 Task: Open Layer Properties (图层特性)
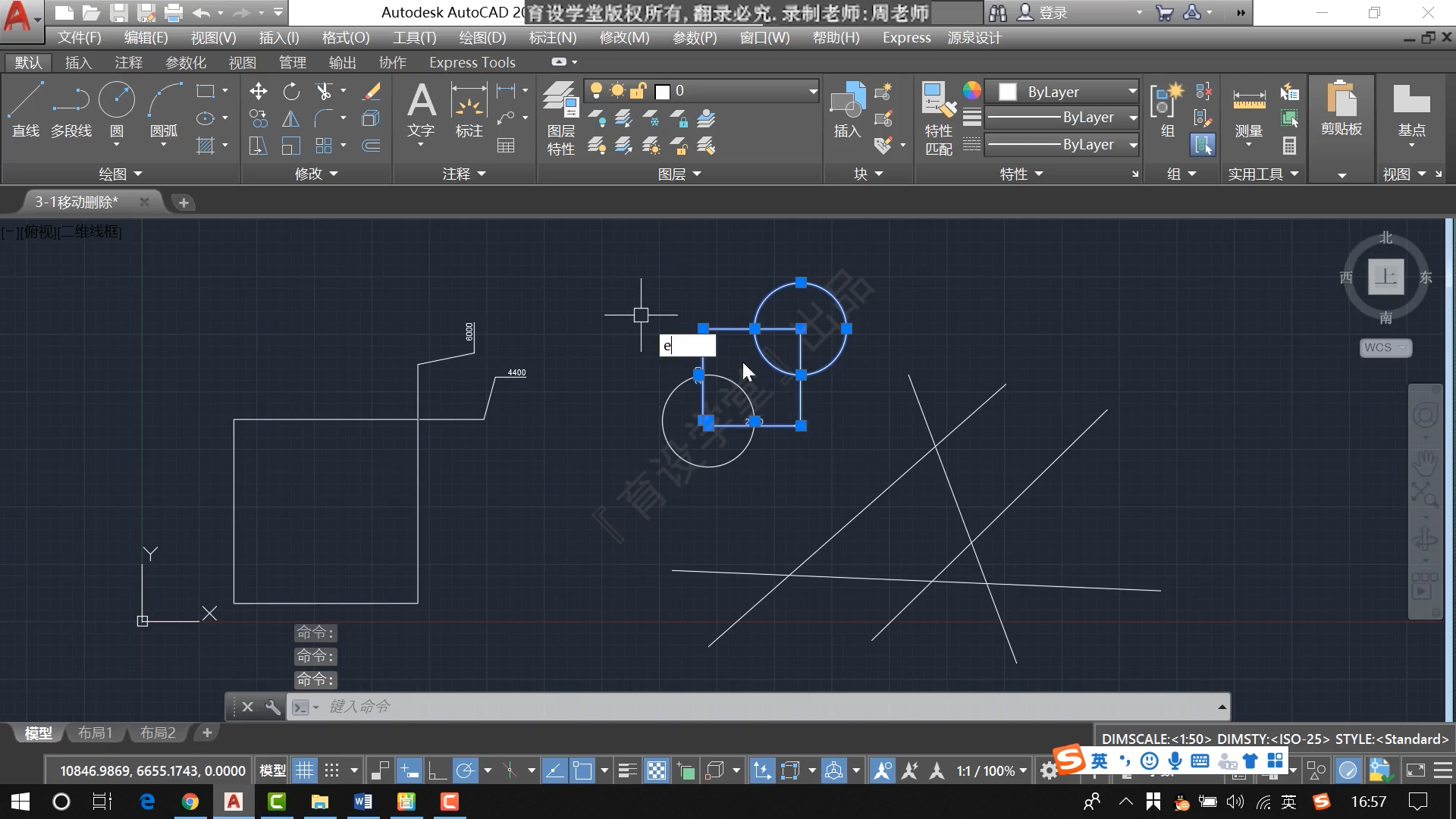tap(560, 118)
